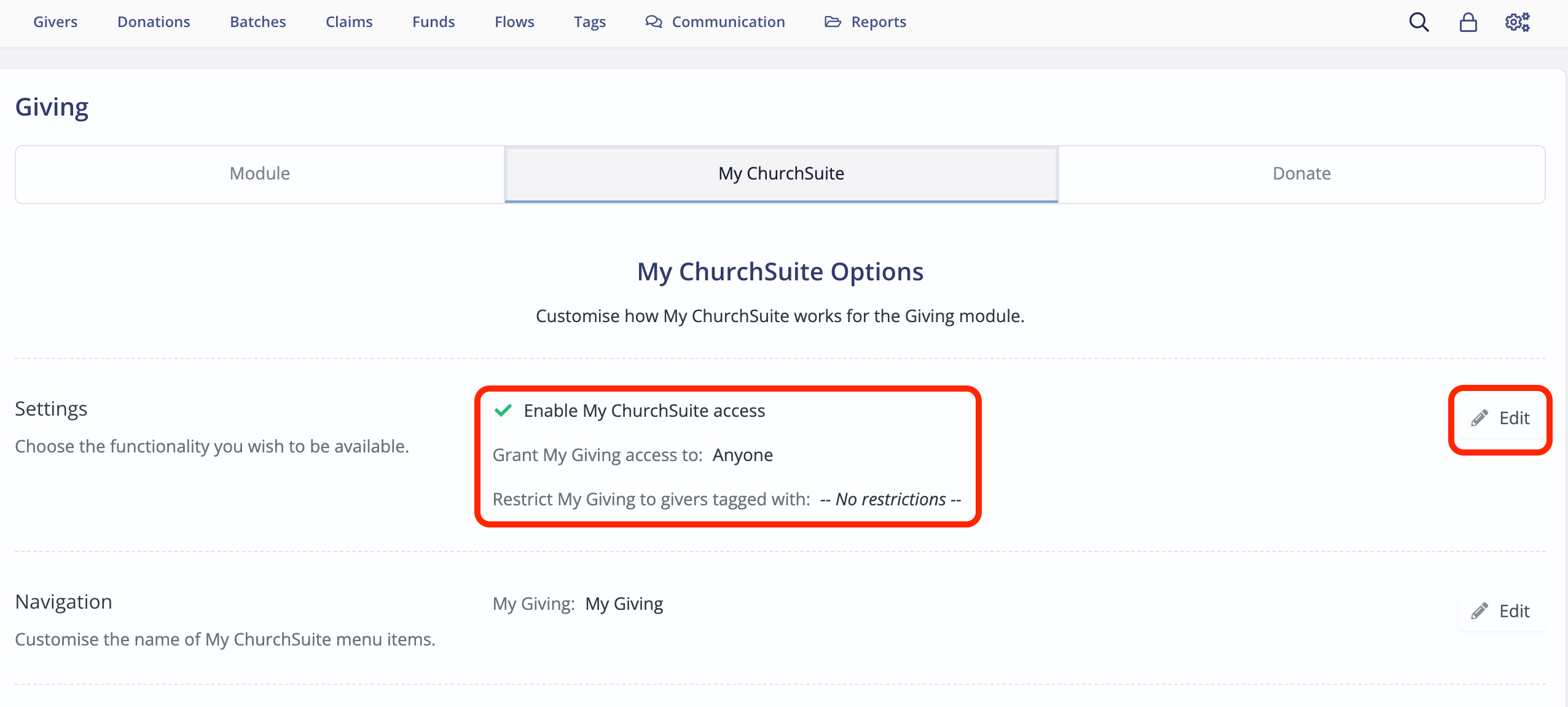Switch to the Donate tab
The image size is (1568, 707).
pyautogui.click(x=1301, y=173)
